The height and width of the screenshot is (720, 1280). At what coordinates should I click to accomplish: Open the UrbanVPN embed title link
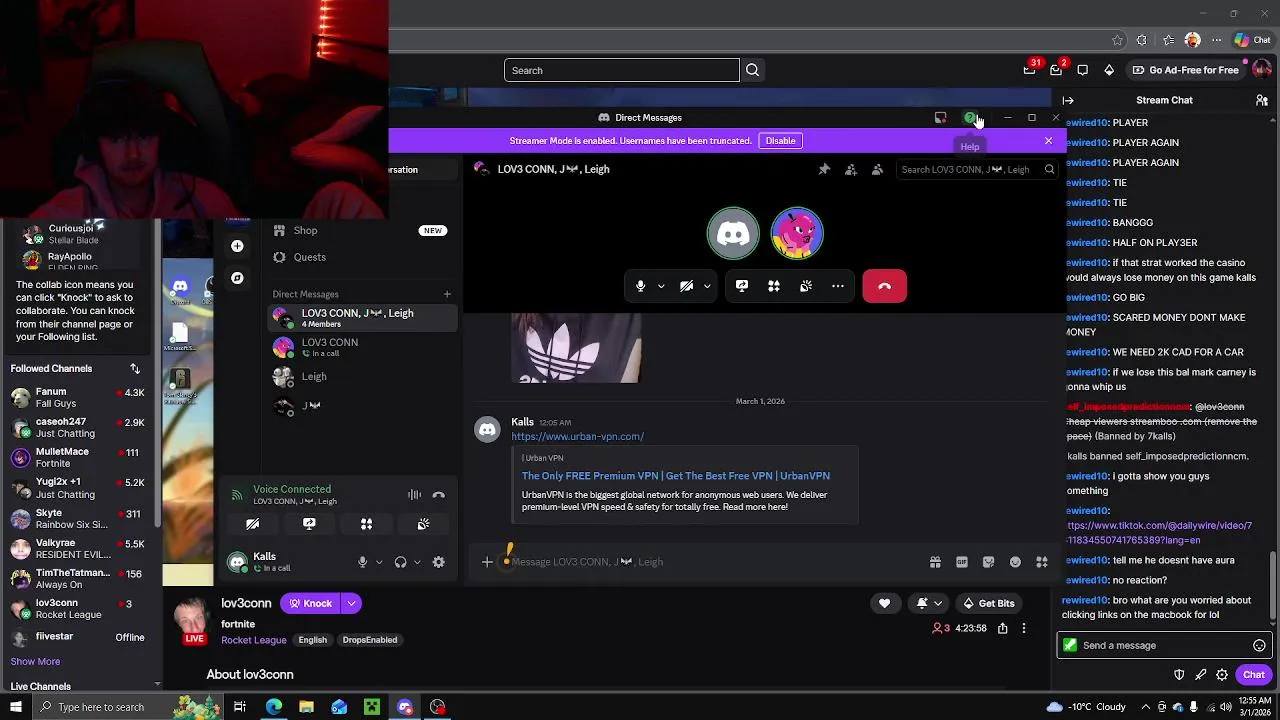pos(676,476)
